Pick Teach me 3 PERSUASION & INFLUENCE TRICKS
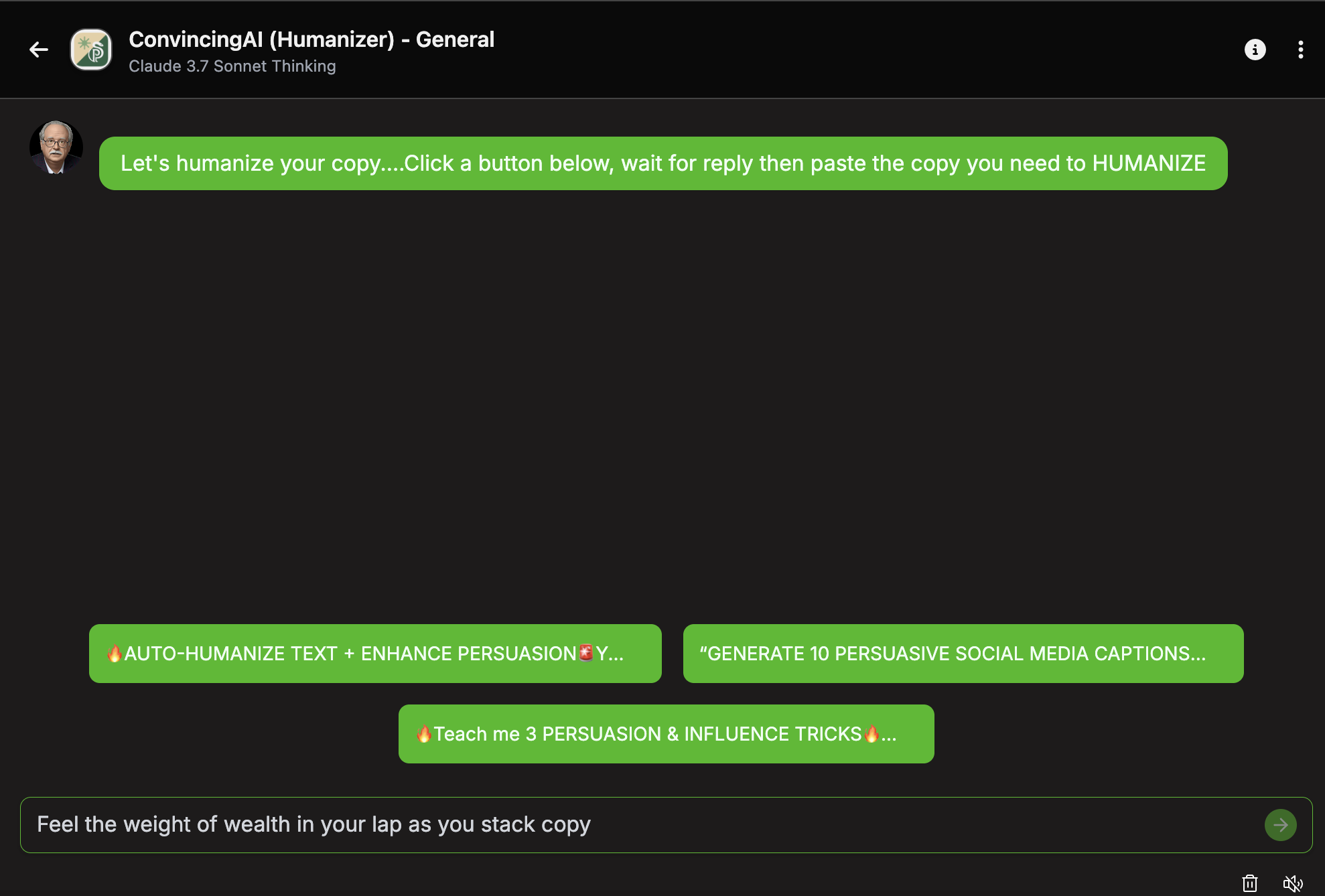The height and width of the screenshot is (896, 1325). click(x=666, y=734)
